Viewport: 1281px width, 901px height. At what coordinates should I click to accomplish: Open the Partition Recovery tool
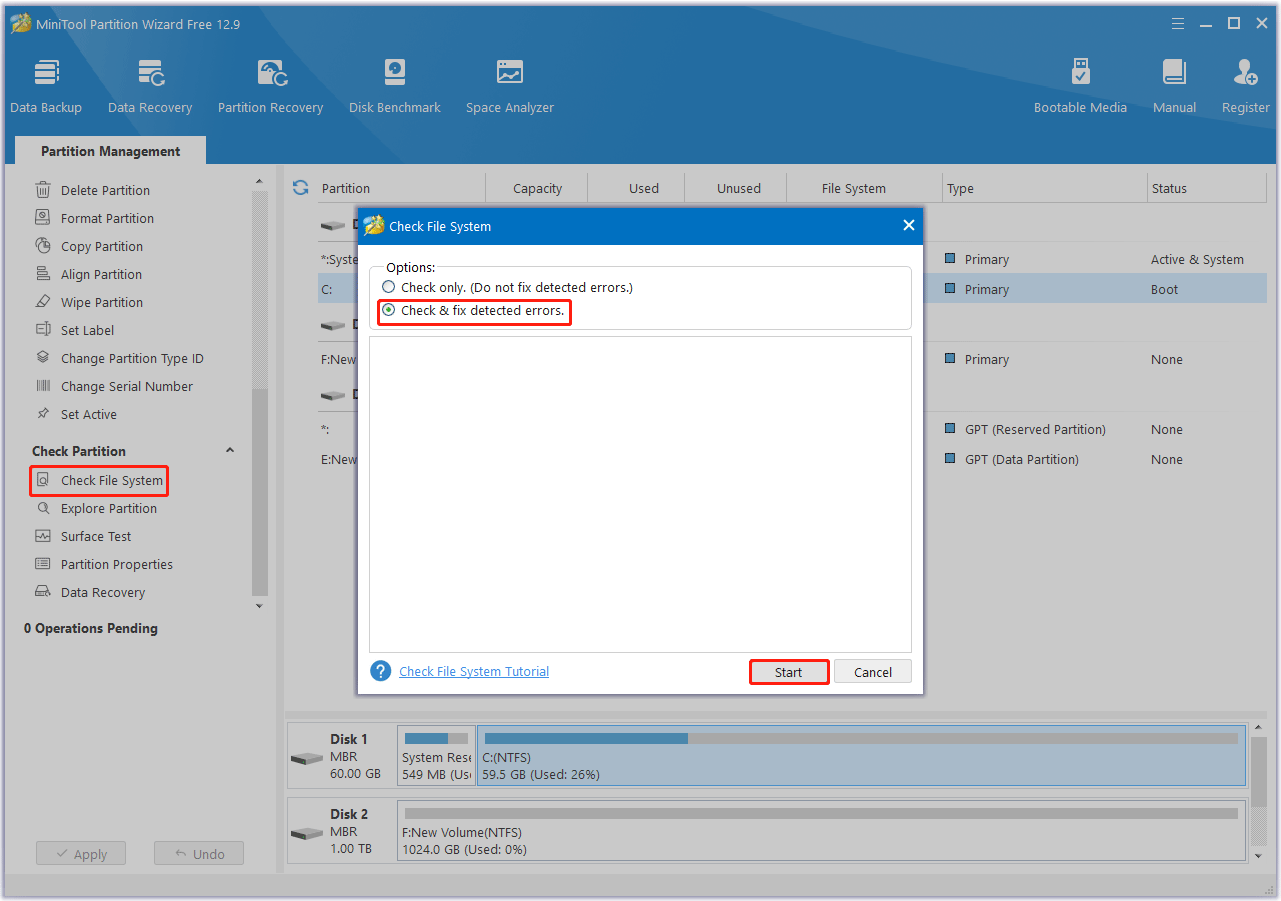click(270, 86)
